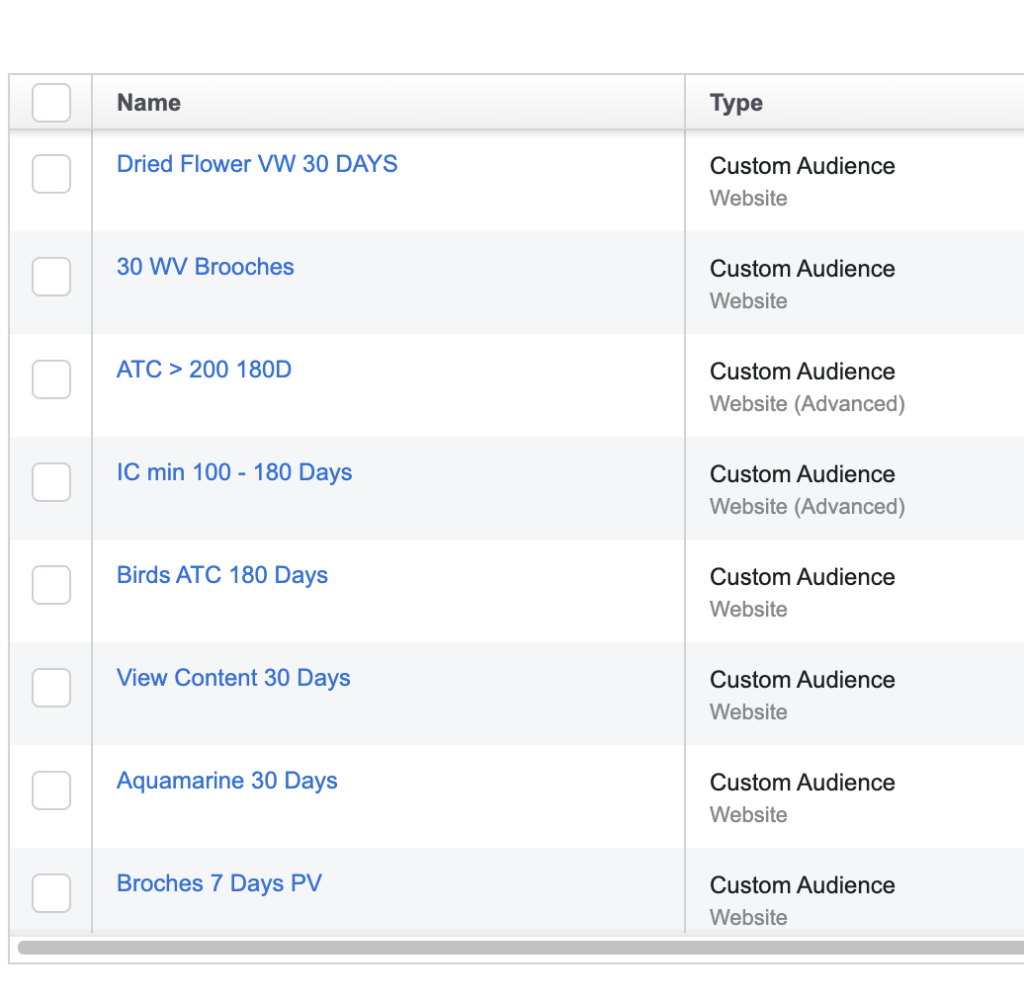This screenshot has height=998, width=1024.
Task: Click the Aquamarine 30 Days audience name
Action: pos(227,781)
